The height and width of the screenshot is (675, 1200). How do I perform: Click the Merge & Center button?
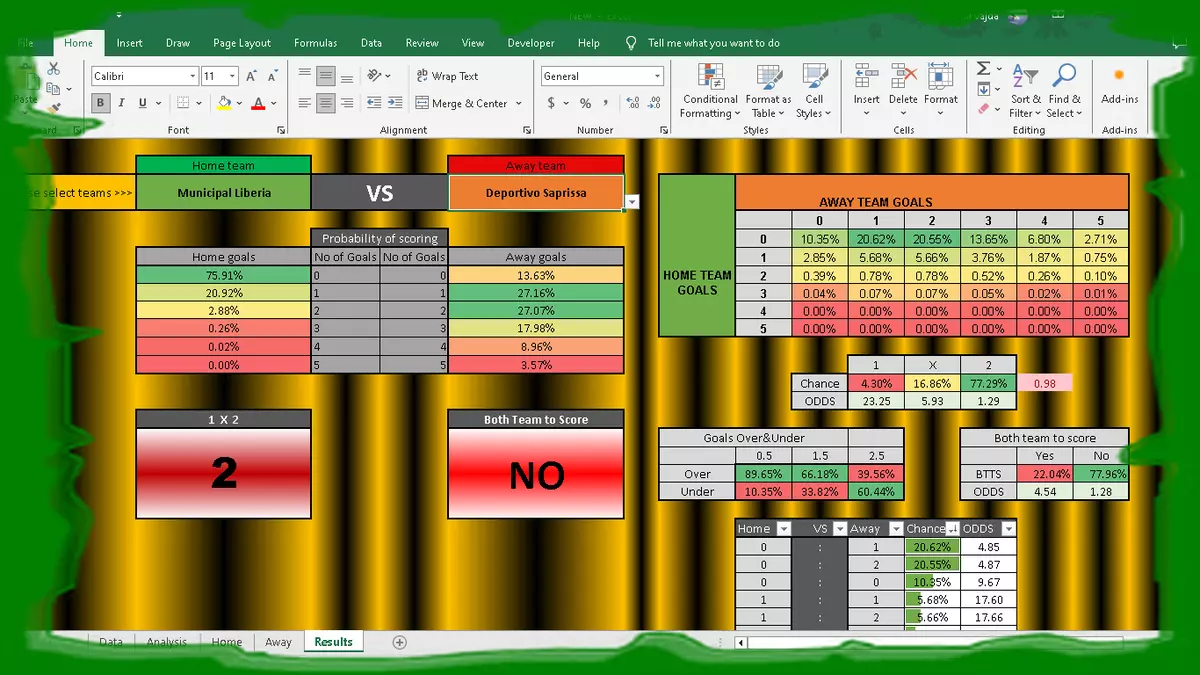(x=462, y=103)
